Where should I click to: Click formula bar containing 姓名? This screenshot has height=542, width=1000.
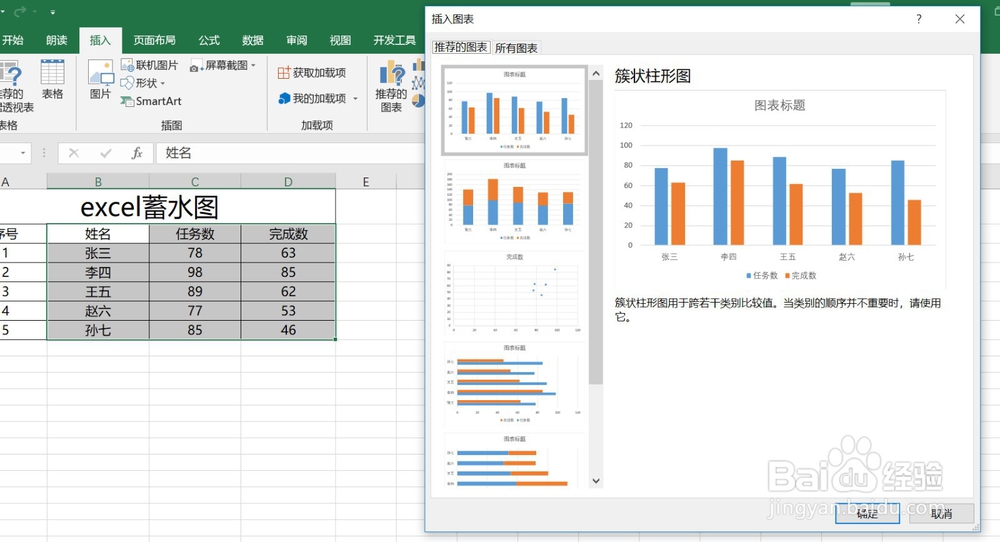click(x=290, y=153)
